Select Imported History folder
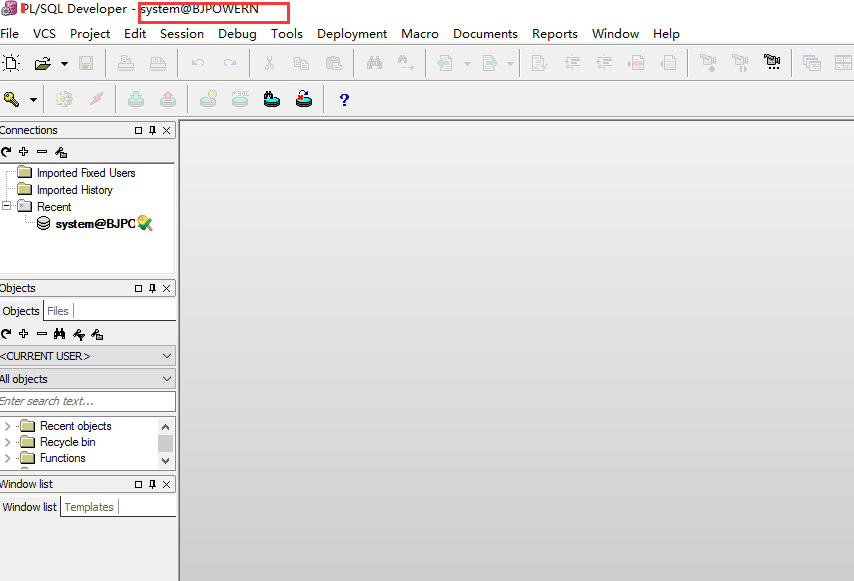Screen dimensions: 854x581 75,189
